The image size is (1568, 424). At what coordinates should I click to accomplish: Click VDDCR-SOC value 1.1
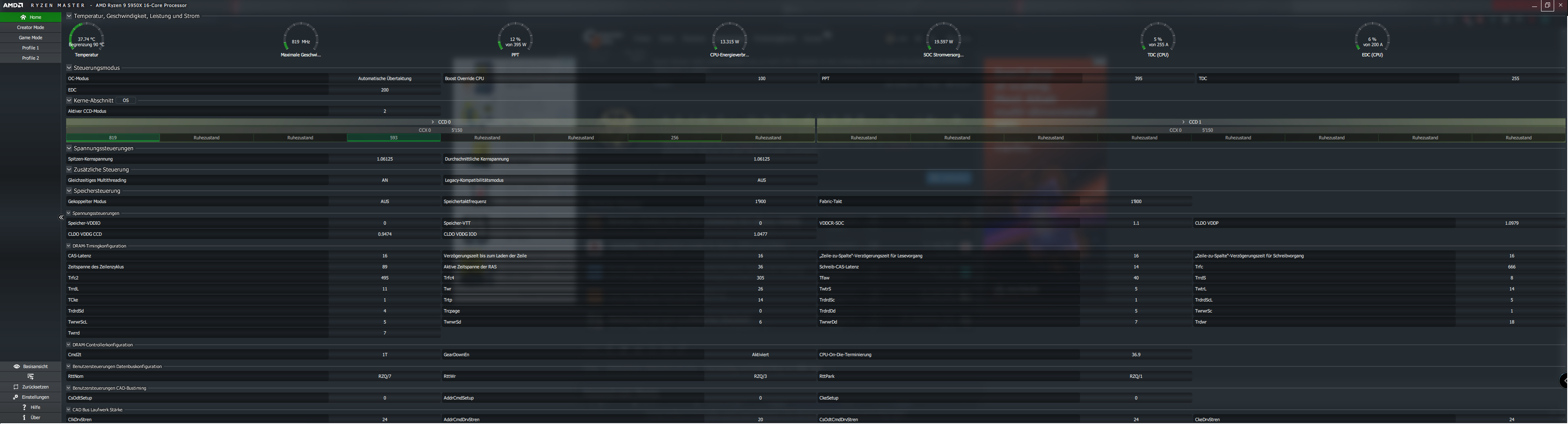[1136, 223]
